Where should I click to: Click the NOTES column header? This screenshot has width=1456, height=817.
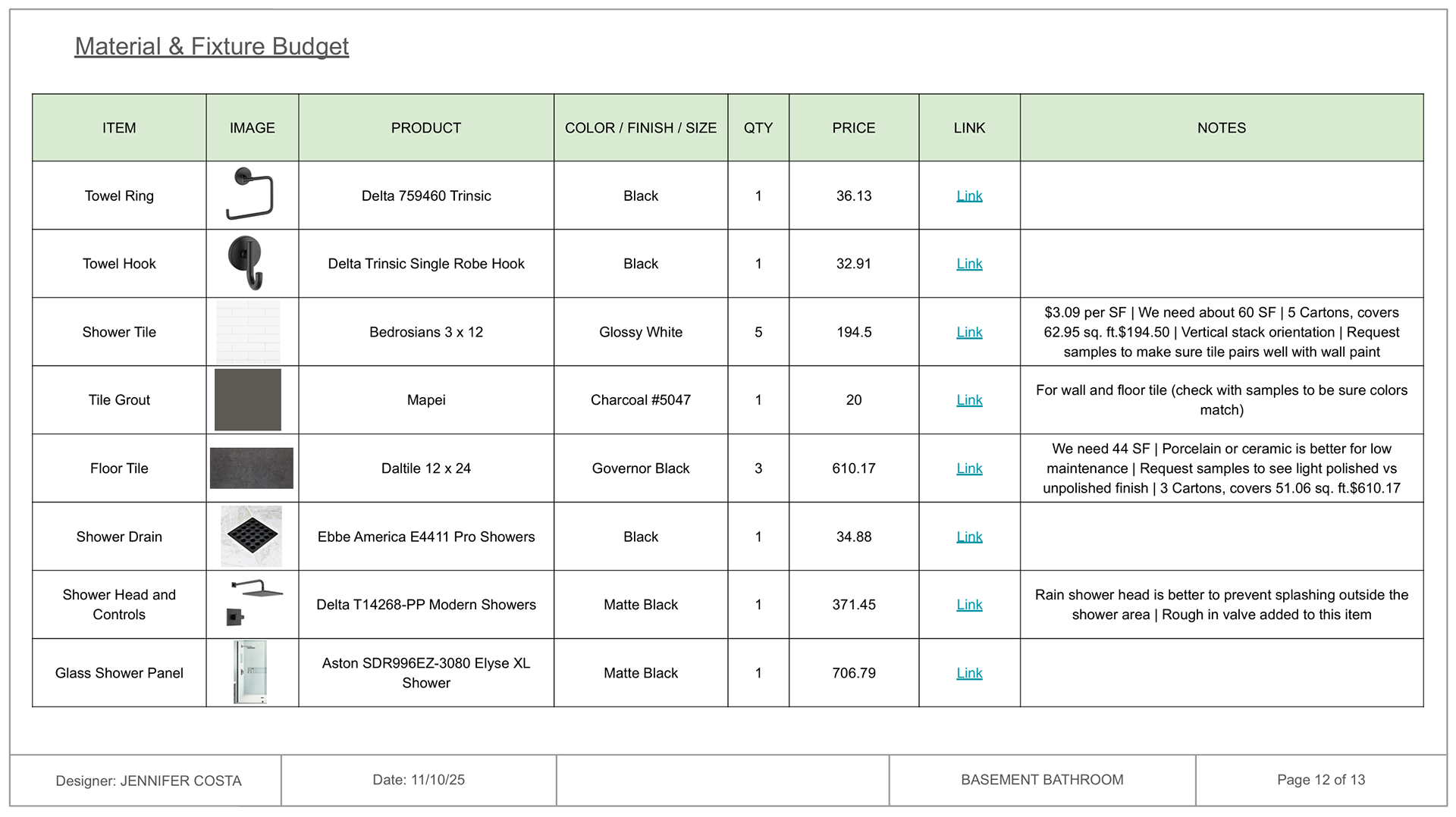(1222, 128)
